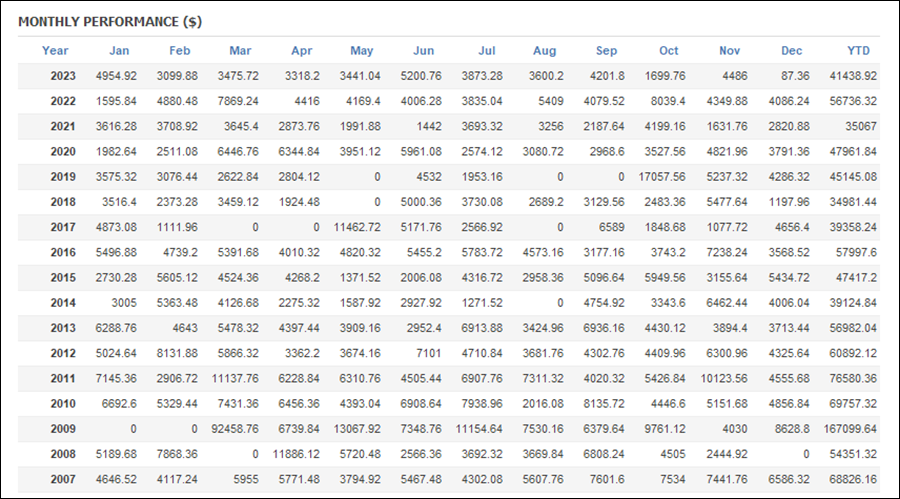The height and width of the screenshot is (499, 900).
Task: Click the Monthly Performance ($) heading
Action: (110, 22)
